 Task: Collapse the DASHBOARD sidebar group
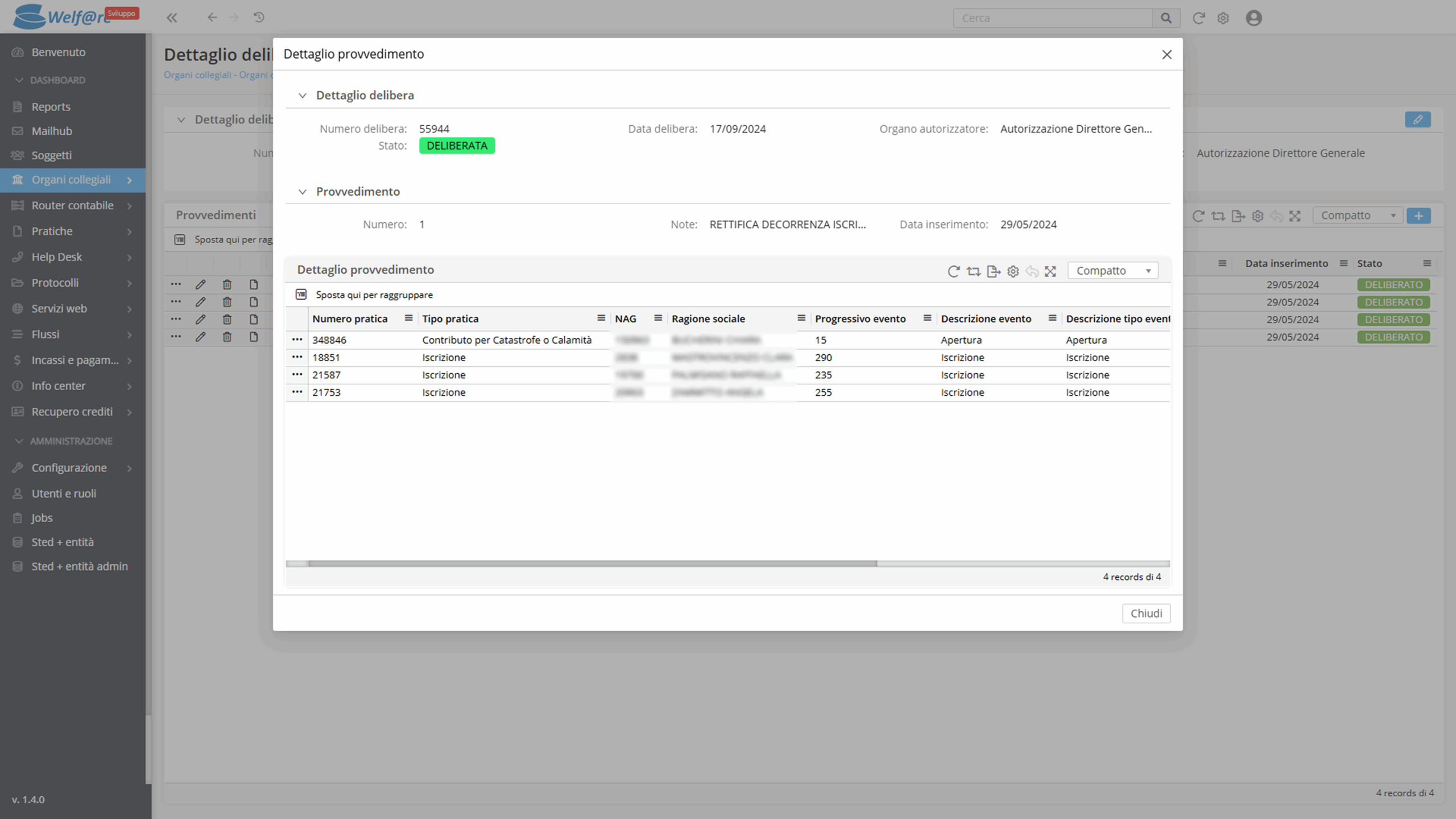19,80
